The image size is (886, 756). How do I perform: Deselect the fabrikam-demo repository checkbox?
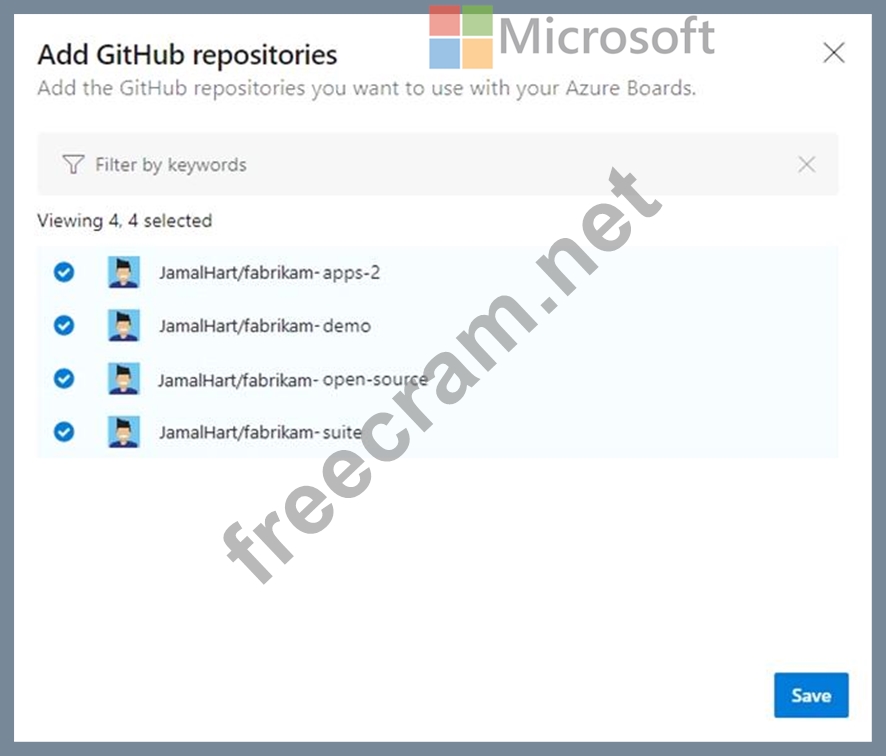64,325
